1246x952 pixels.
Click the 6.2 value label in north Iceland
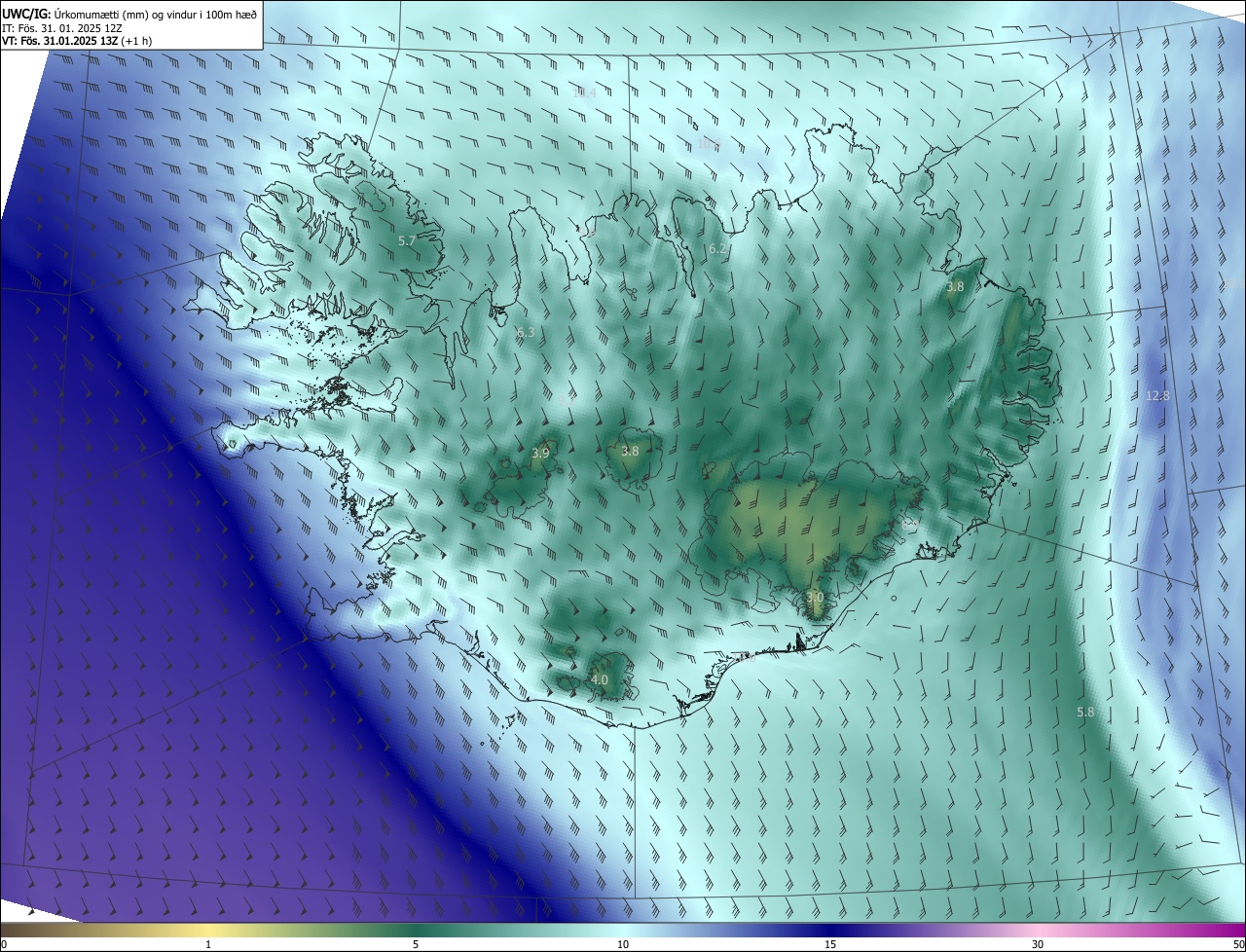pos(717,249)
